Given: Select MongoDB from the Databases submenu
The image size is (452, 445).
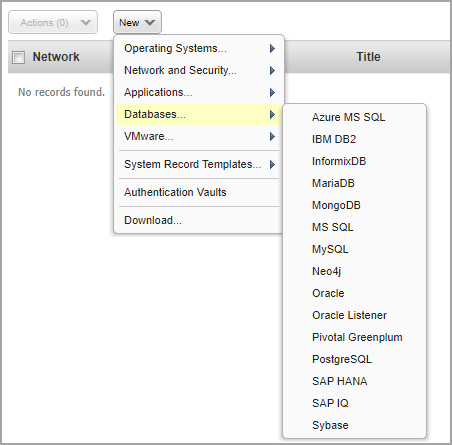Looking at the screenshot, I should (354, 205).
